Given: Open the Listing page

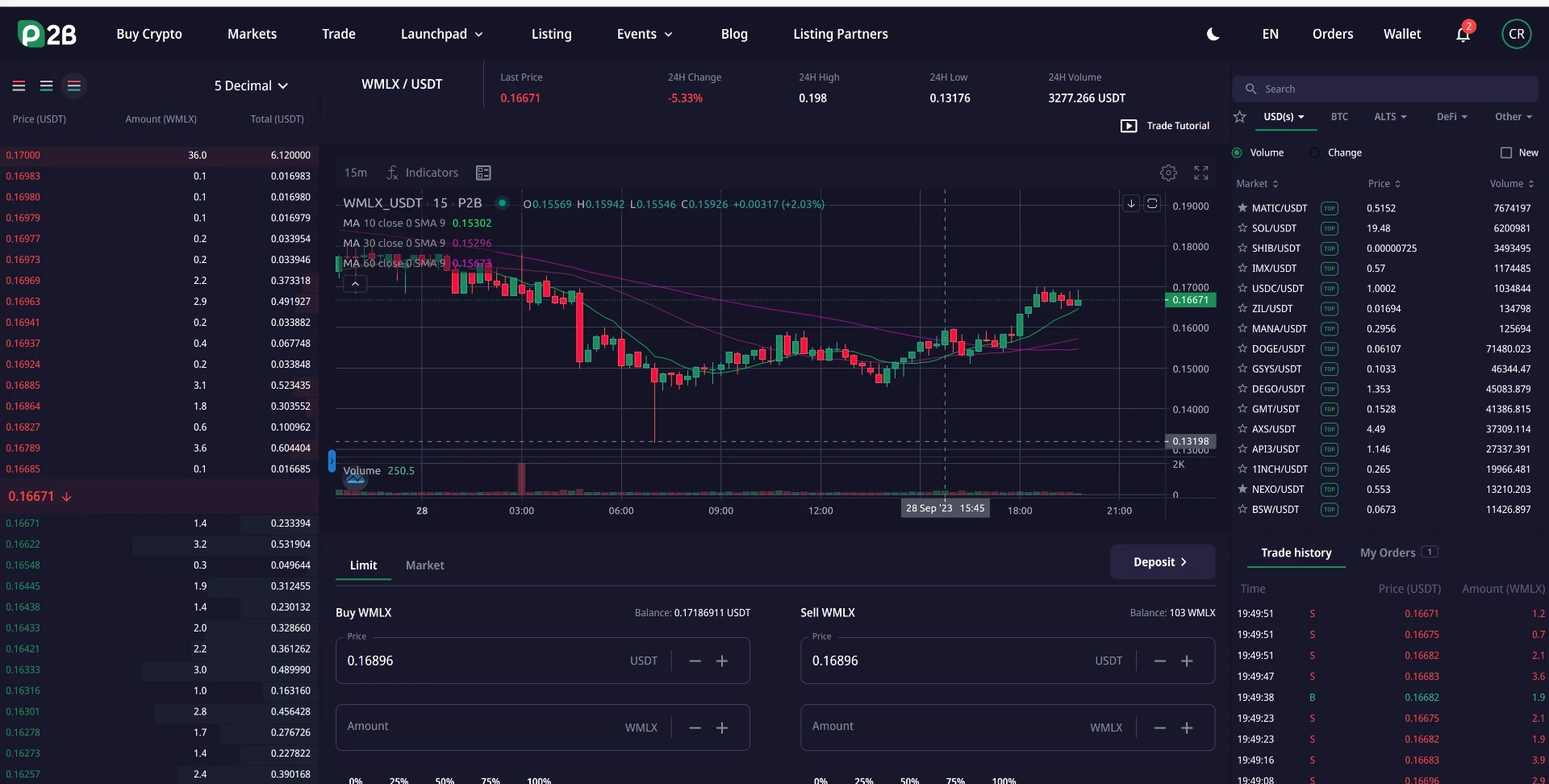Looking at the screenshot, I should point(552,34).
